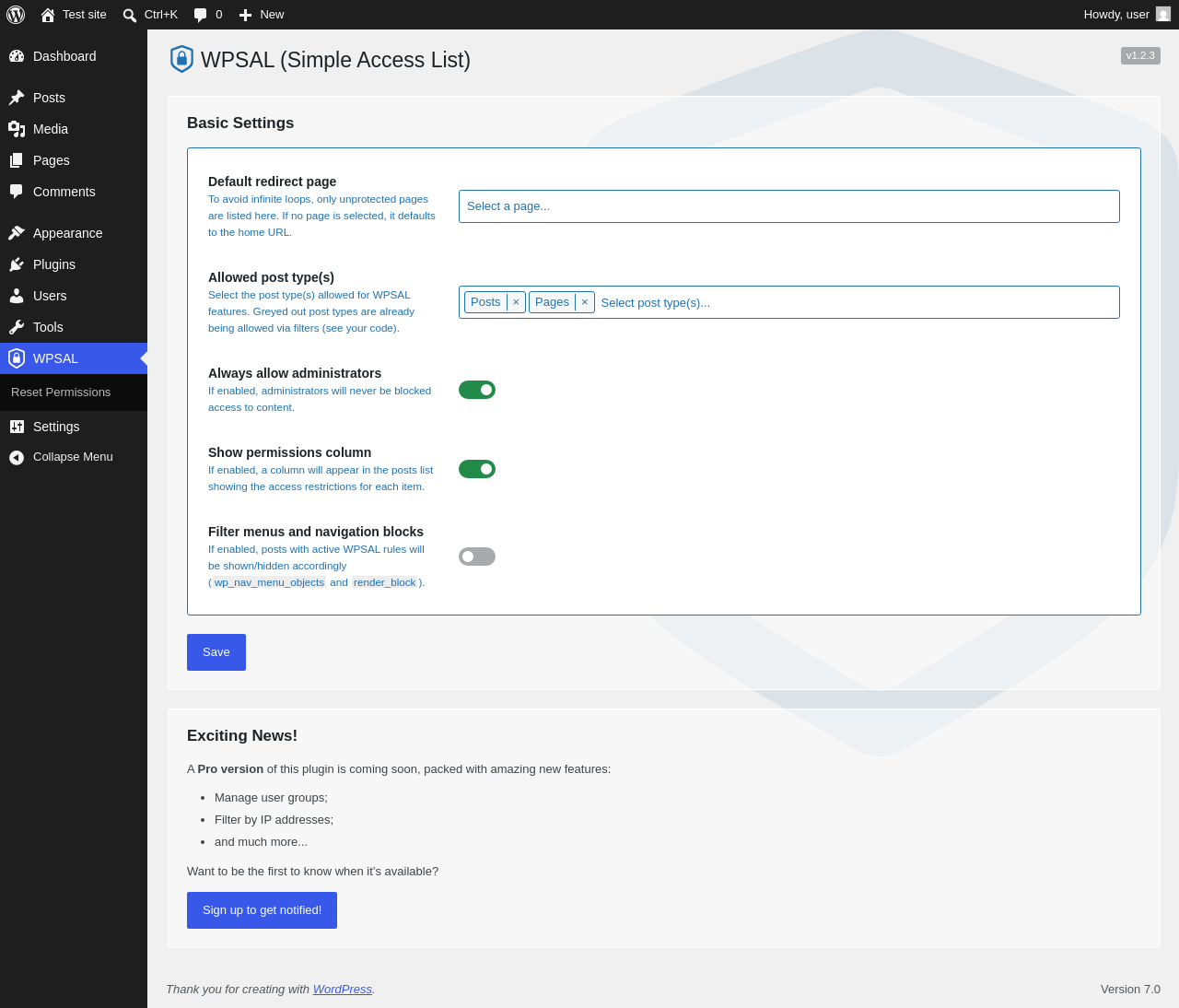Click the Collapse Menu arrow icon

click(17, 457)
